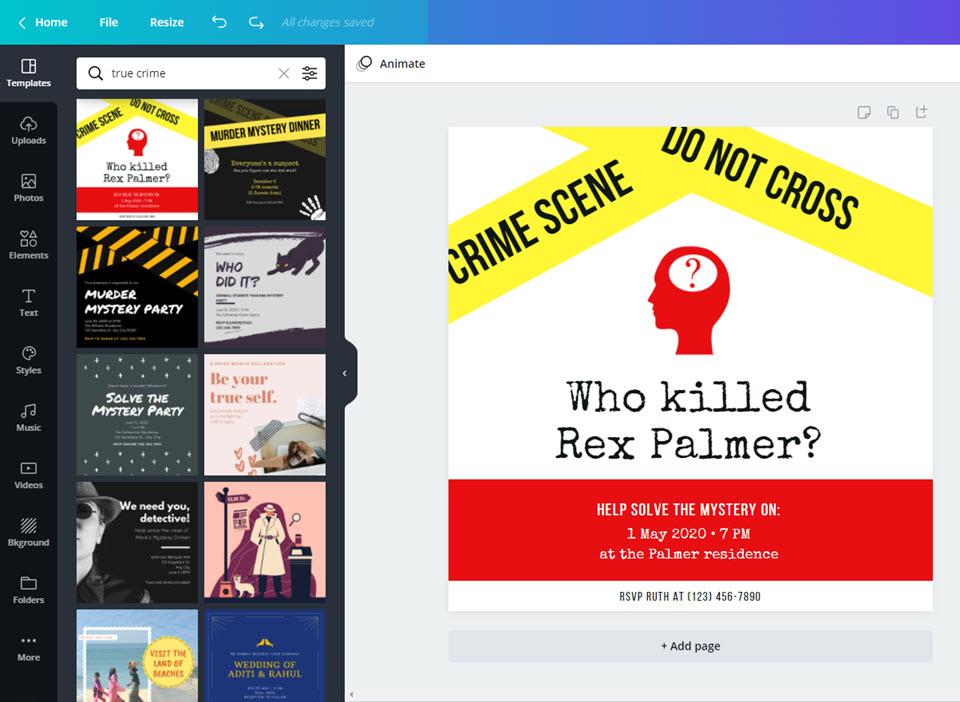
Task: Open the Resize menu
Action: tap(166, 21)
